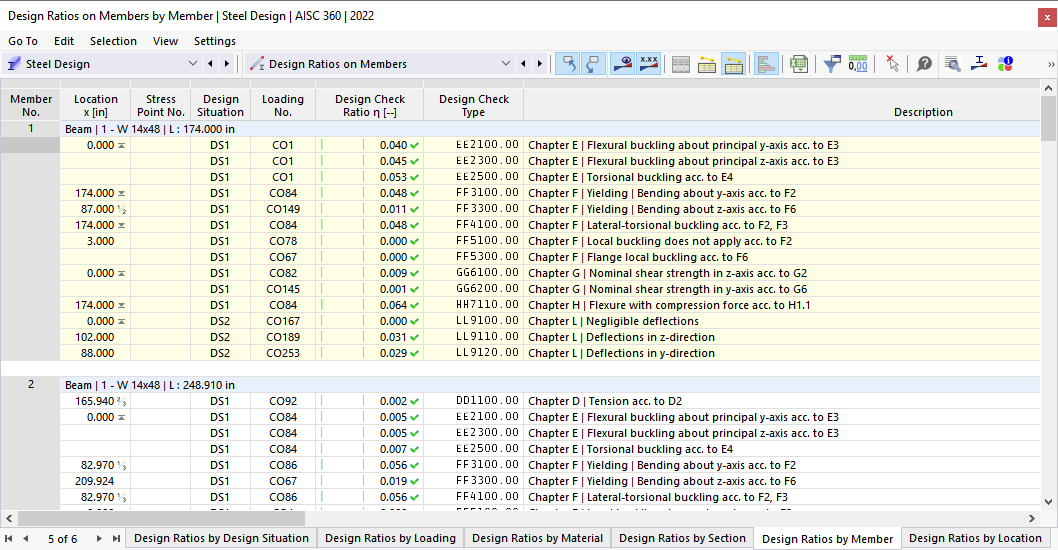
Task: Switch to Design Ratios by Loading tab
Action: click(391, 538)
